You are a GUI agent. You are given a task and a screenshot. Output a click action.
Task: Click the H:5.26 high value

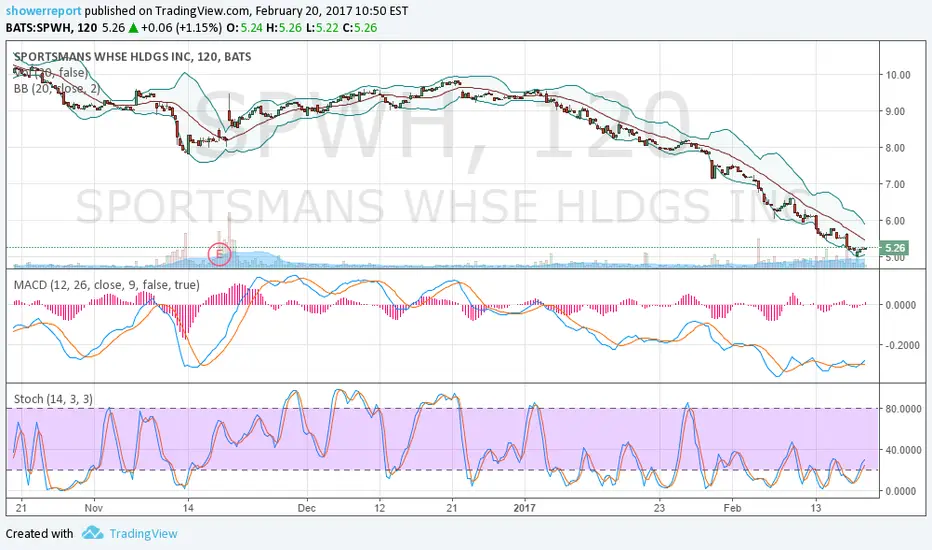point(284,27)
